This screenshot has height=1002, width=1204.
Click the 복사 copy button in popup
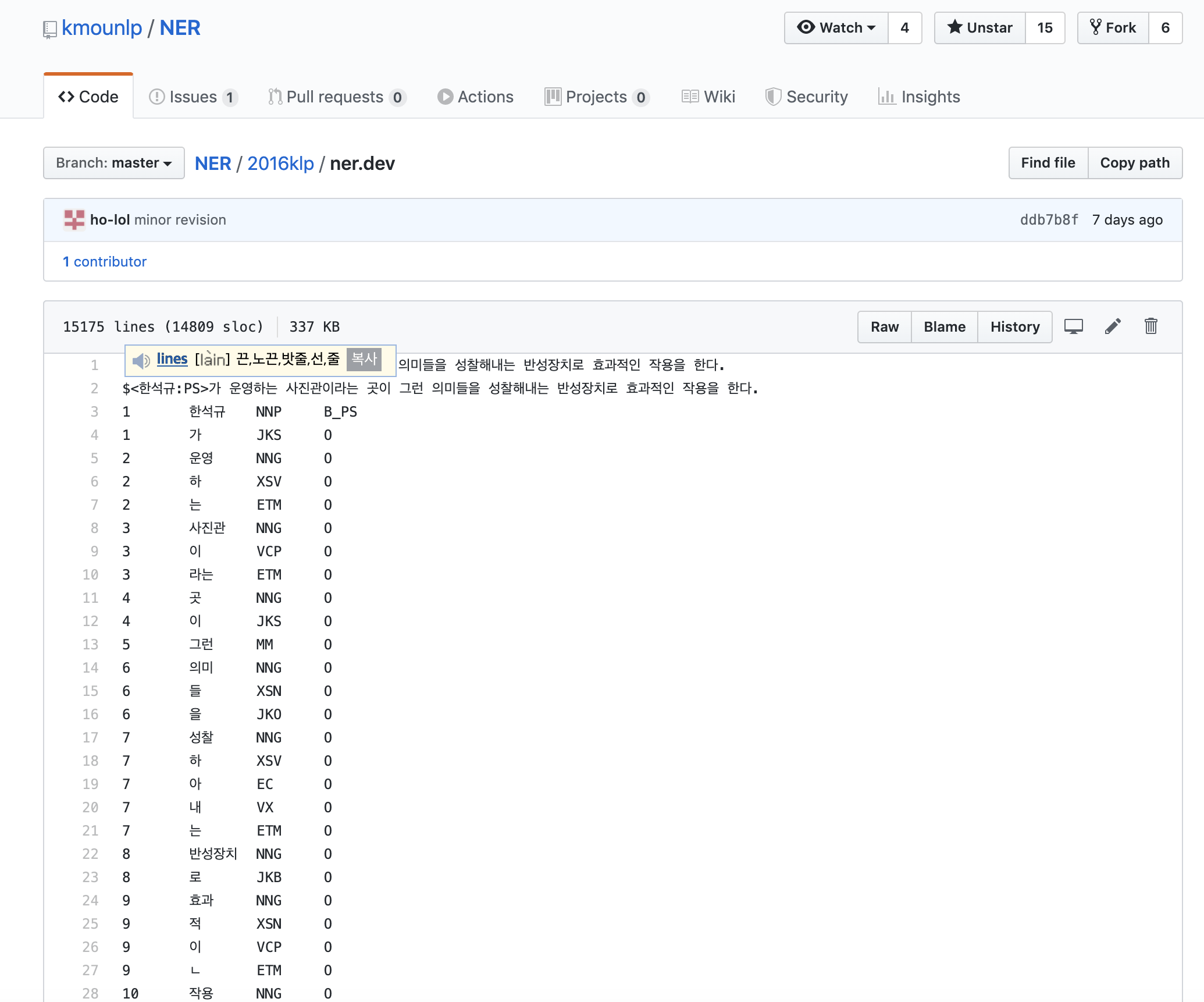(x=365, y=359)
